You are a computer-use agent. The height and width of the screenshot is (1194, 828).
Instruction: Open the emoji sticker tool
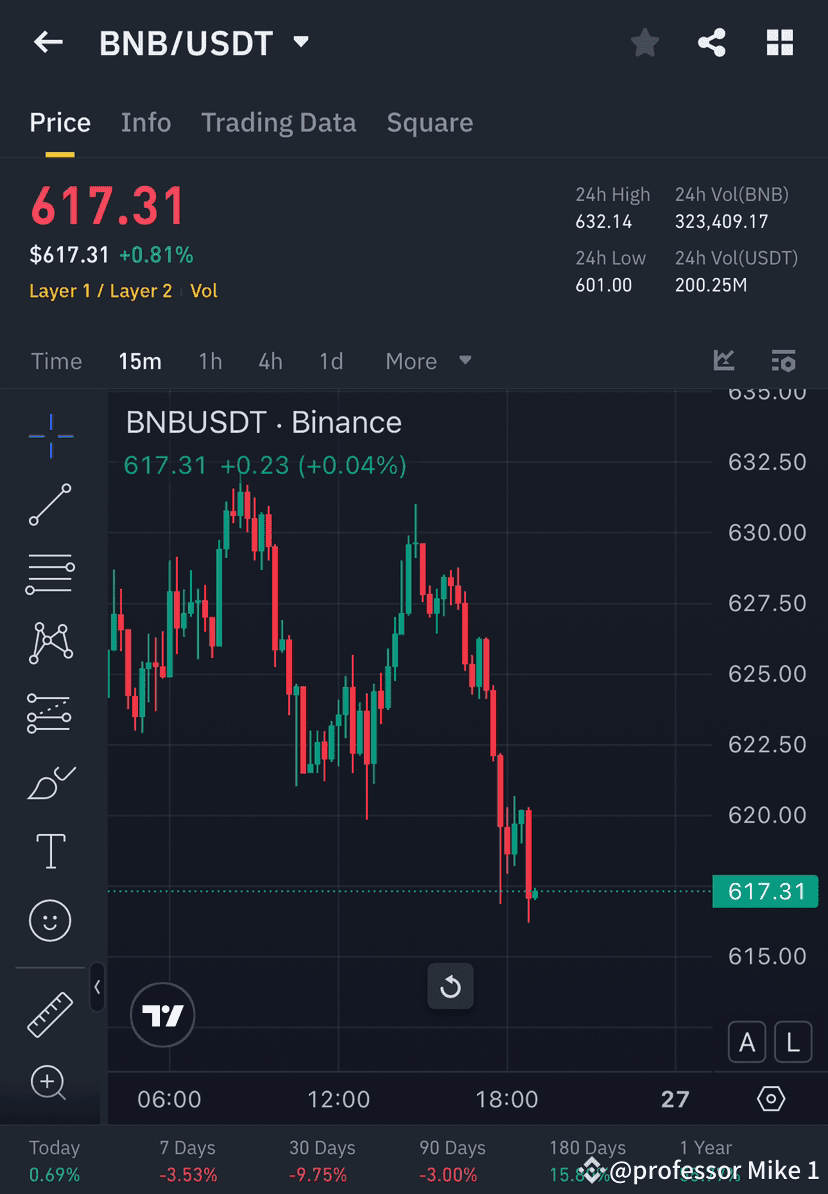50,920
